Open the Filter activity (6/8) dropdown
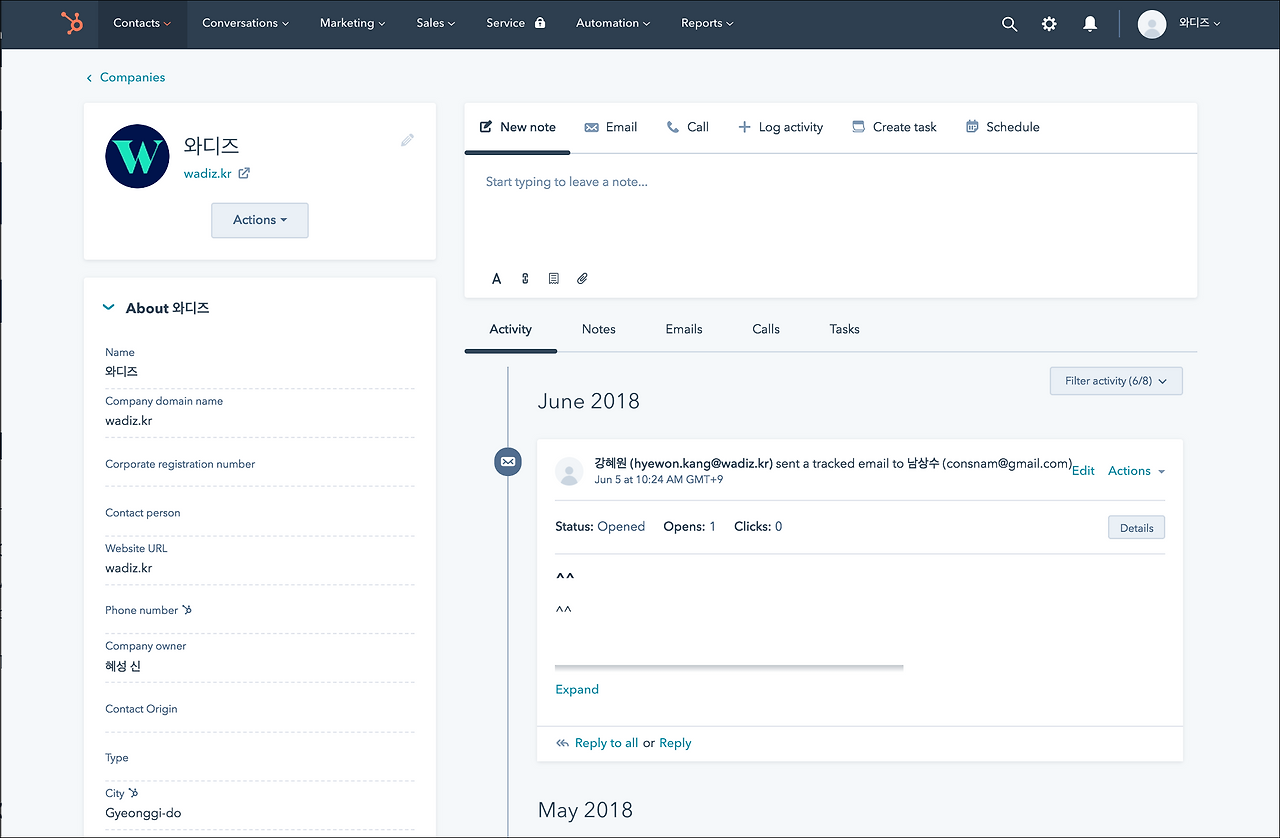 coord(1116,381)
